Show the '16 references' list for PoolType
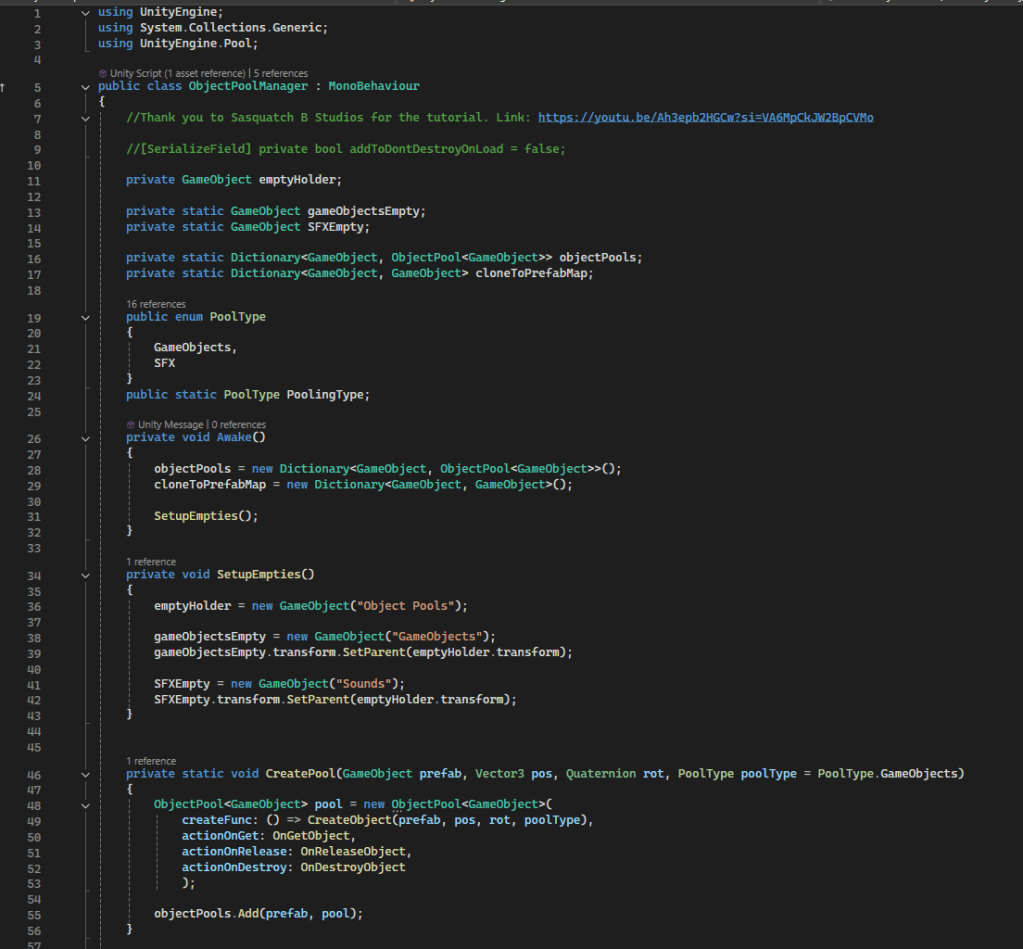Image resolution: width=1023 pixels, height=949 pixels. 155,304
